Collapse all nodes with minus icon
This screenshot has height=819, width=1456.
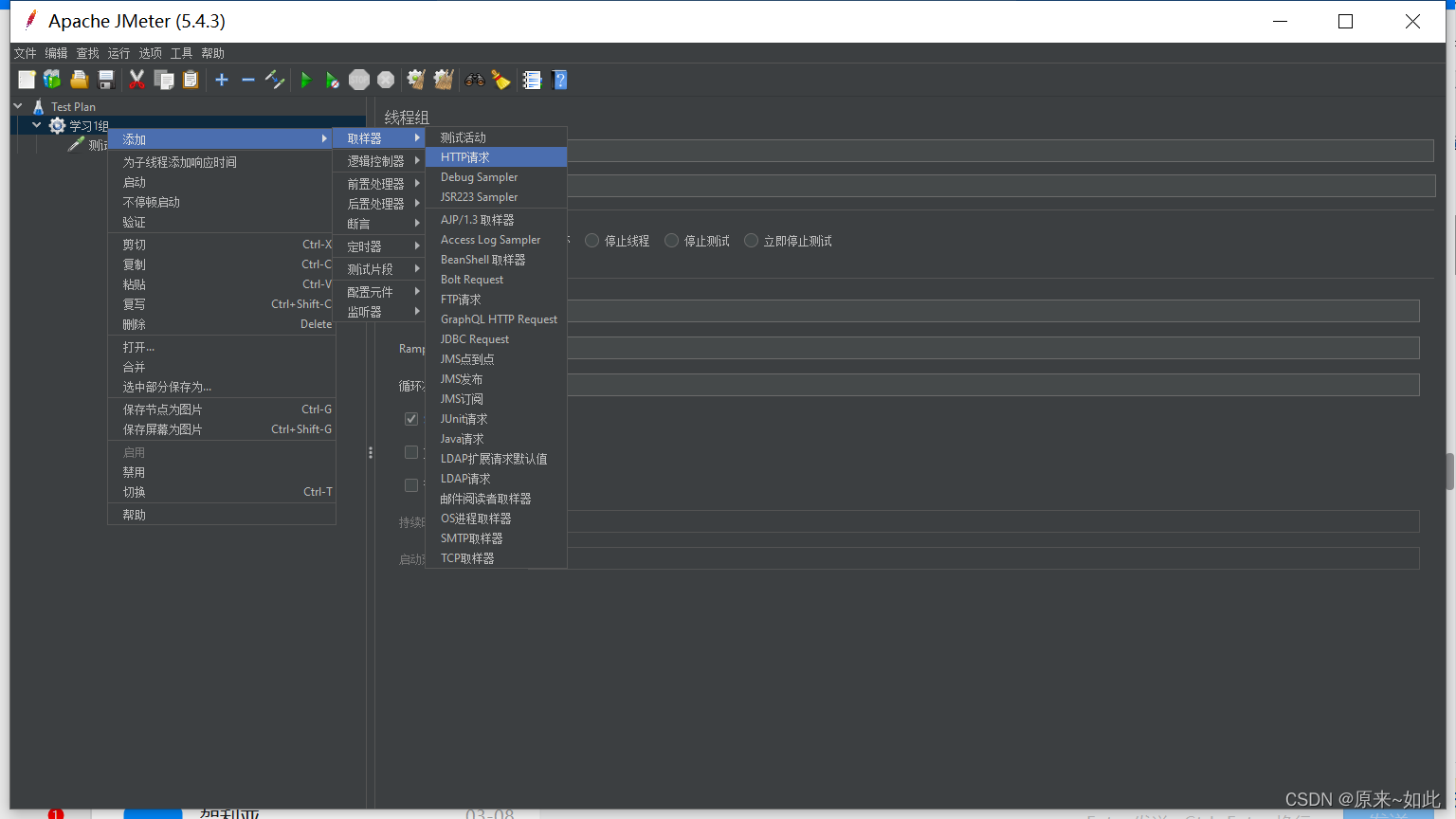pyautogui.click(x=248, y=80)
